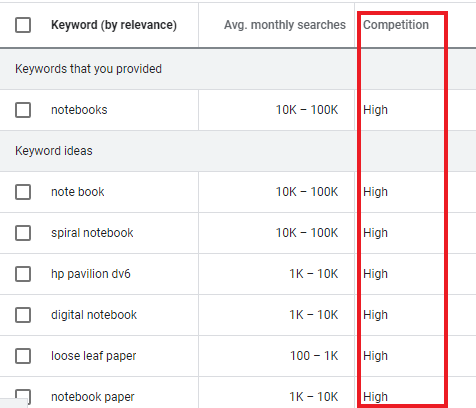Select the note book keyword checkbox
This screenshot has height=408, width=476.
(23, 192)
